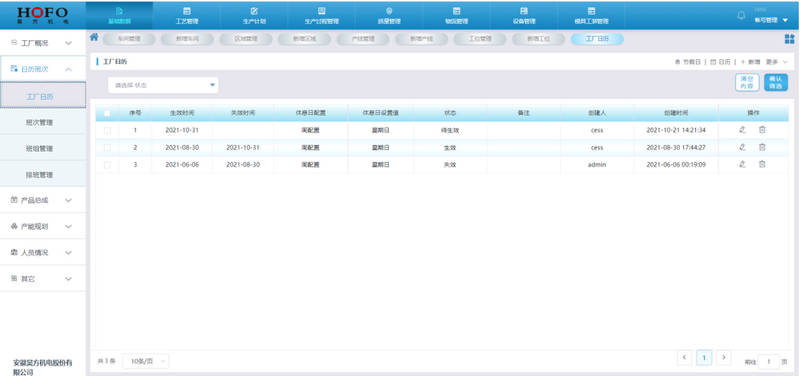Go to the next page arrow
The width and height of the screenshot is (800, 376).
723,358
